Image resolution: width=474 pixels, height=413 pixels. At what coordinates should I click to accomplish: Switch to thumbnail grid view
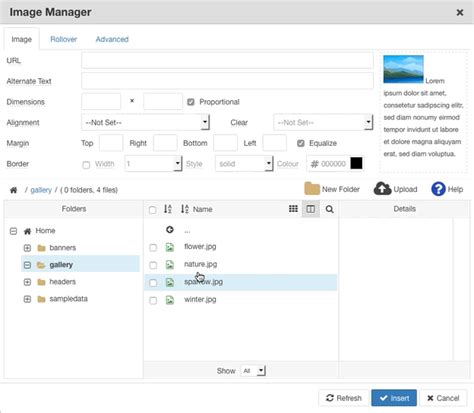293,209
